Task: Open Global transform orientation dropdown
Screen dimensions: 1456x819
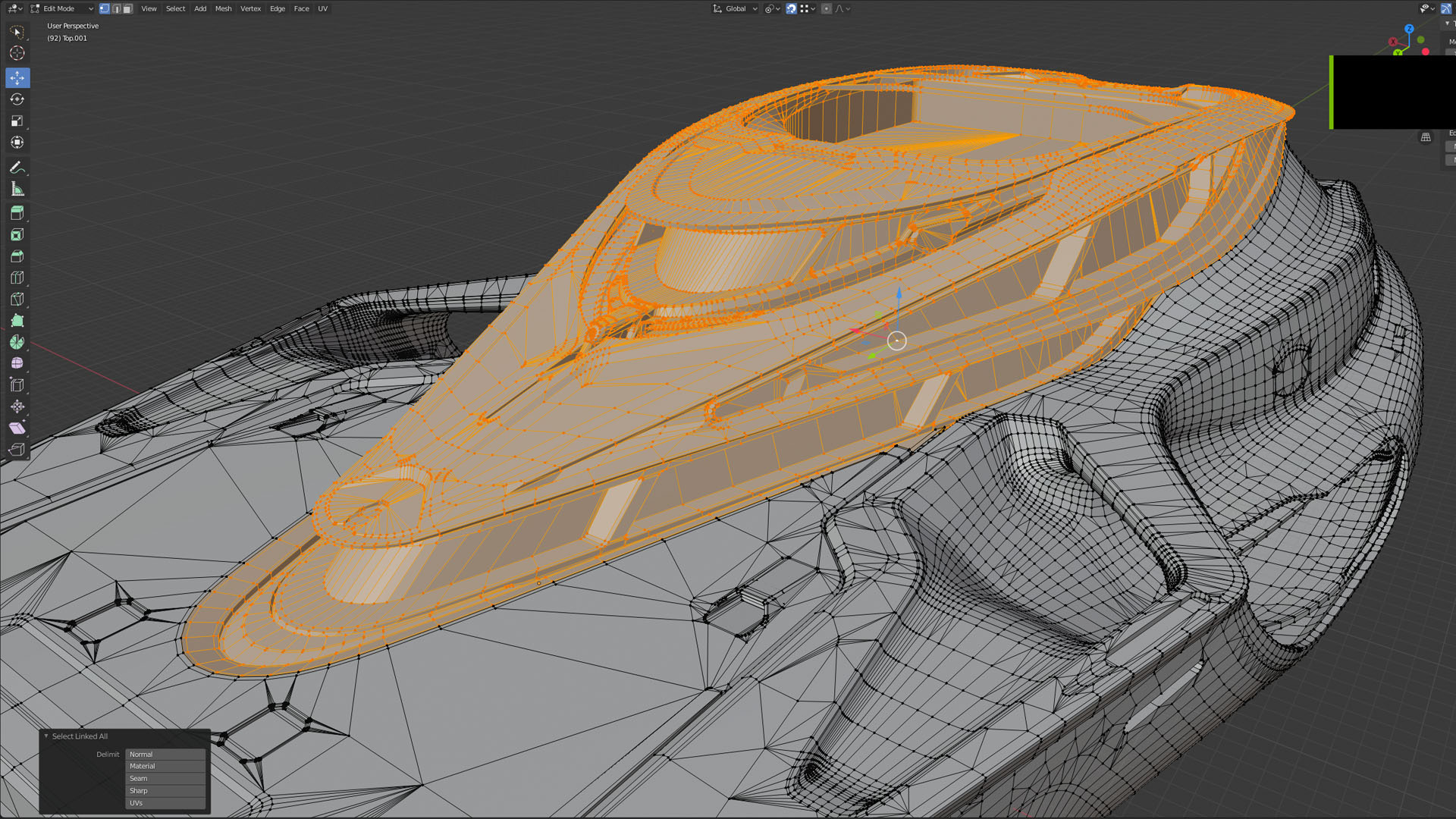Action: (735, 8)
